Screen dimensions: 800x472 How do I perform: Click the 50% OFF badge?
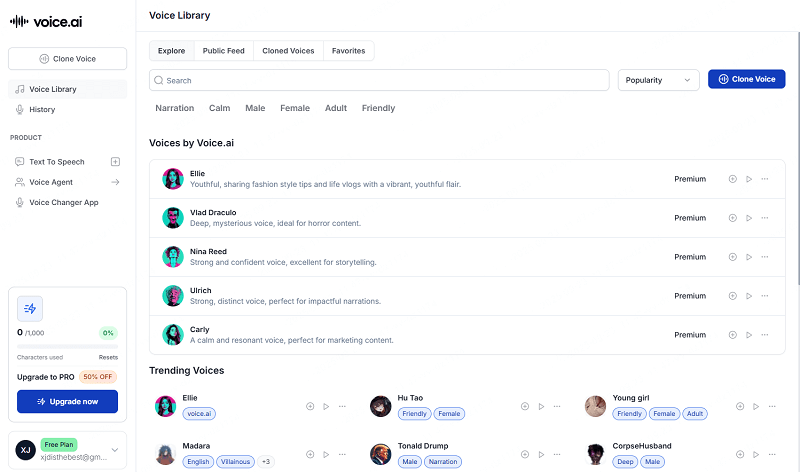click(x=97, y=377)
